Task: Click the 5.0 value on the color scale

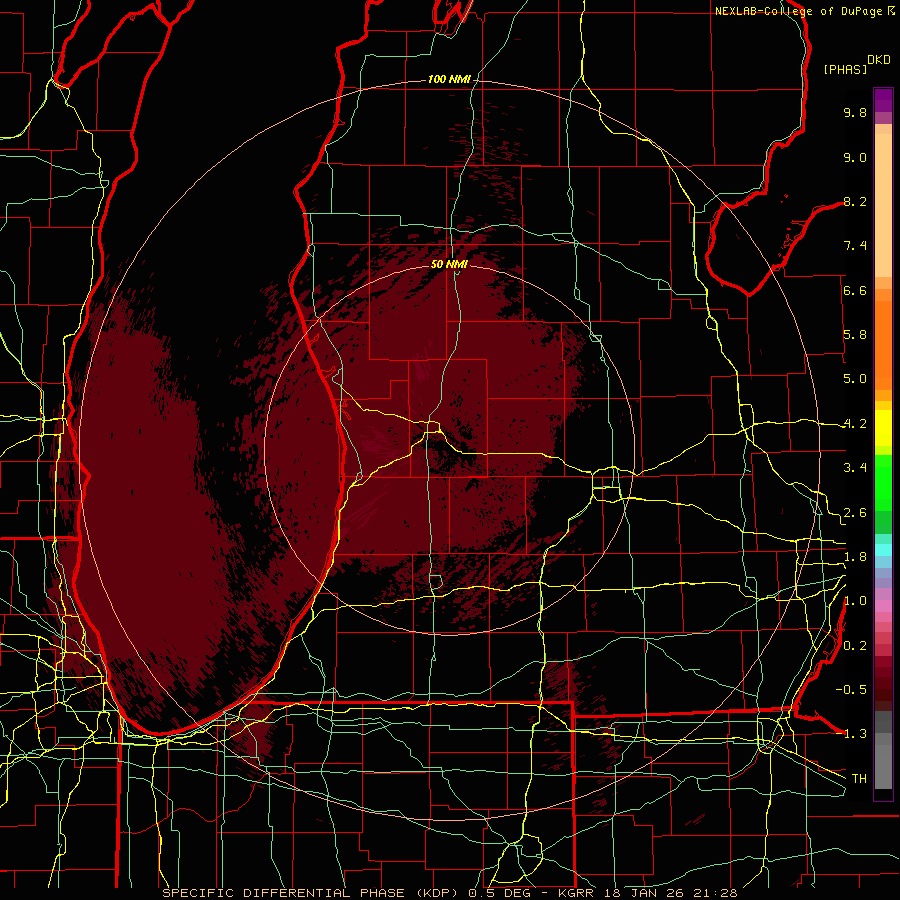Action: pos(855,379)
